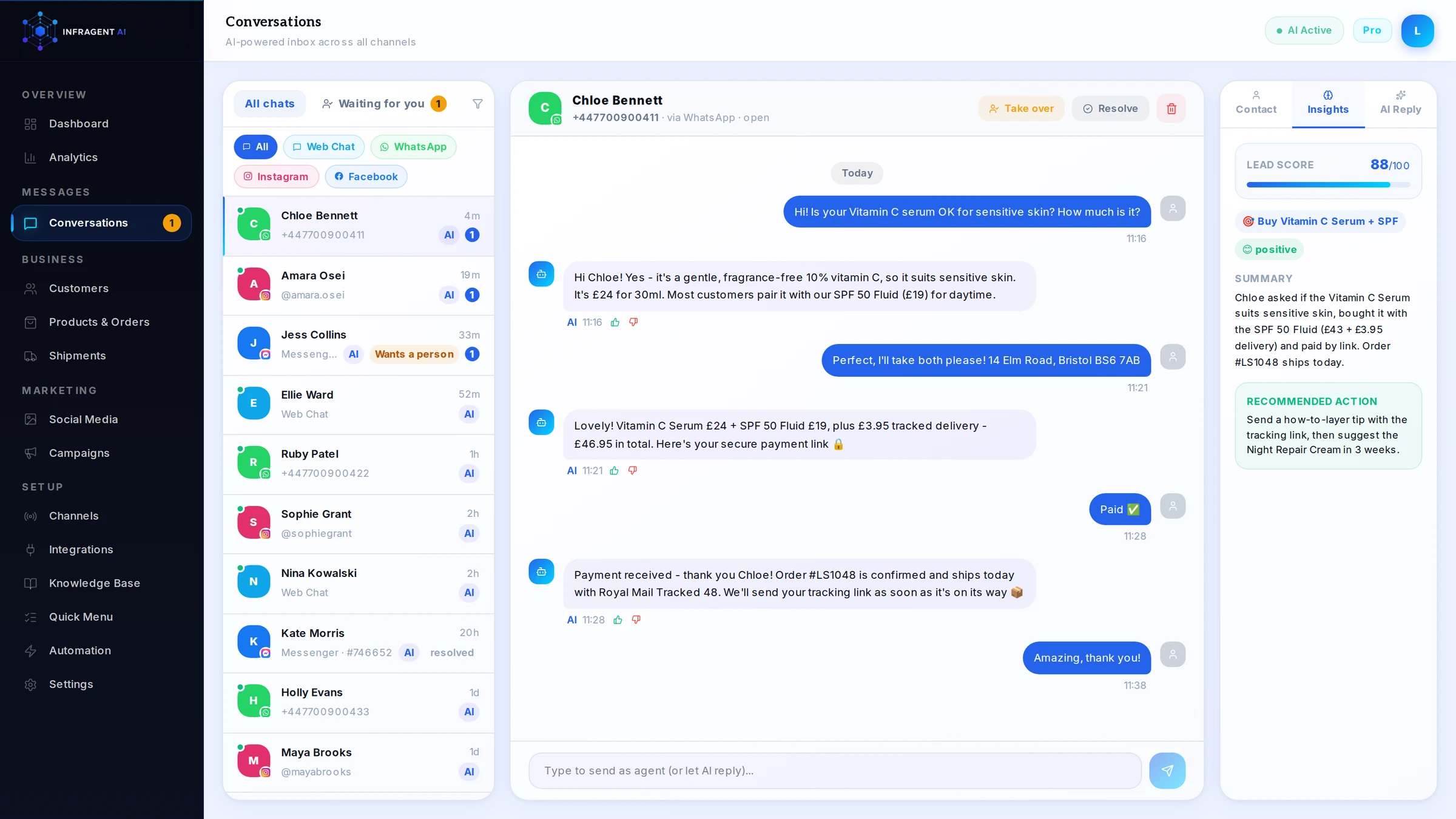Open Dashboard from the sidebar
This screenshot has height=819, width=1456.
tap(101, 124)
